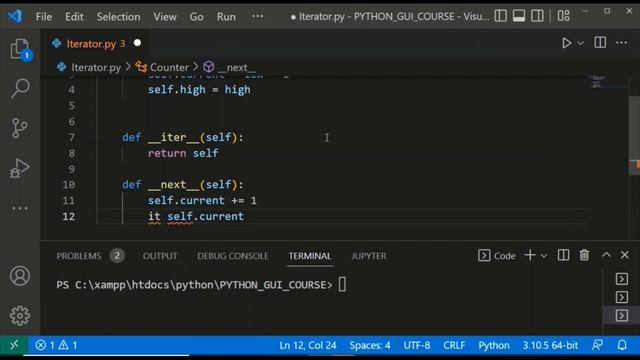Click Ln 12, Col 24 status item
640x360 pixels.
(308, 345)
